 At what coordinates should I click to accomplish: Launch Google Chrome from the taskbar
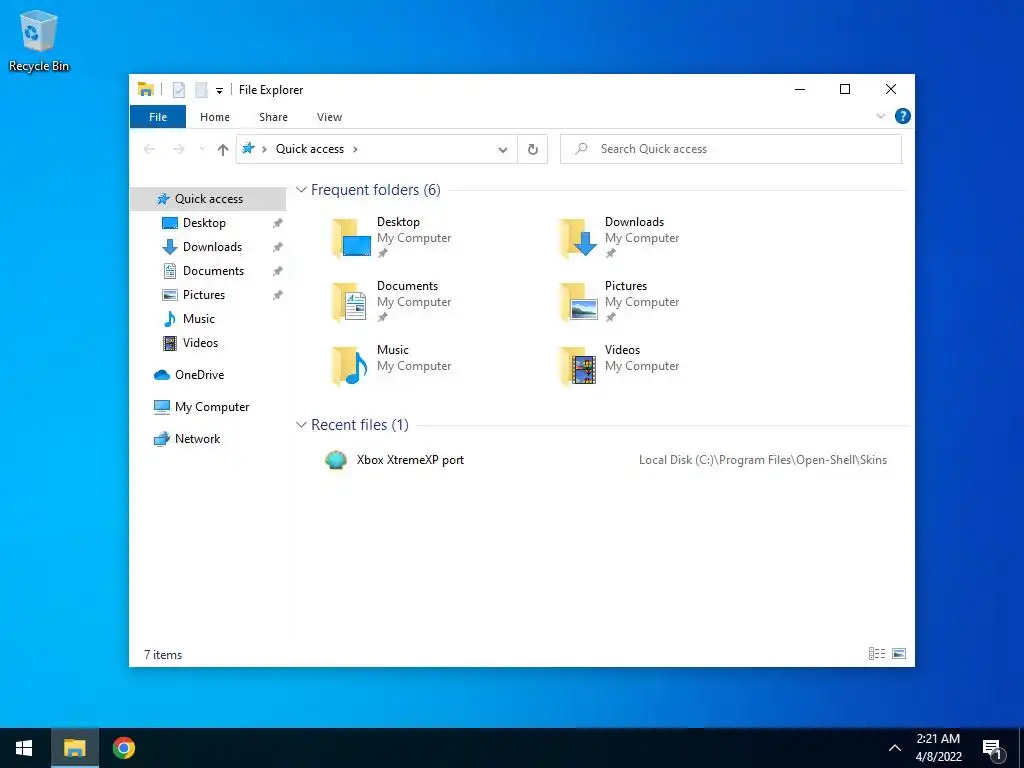point(123,748)
